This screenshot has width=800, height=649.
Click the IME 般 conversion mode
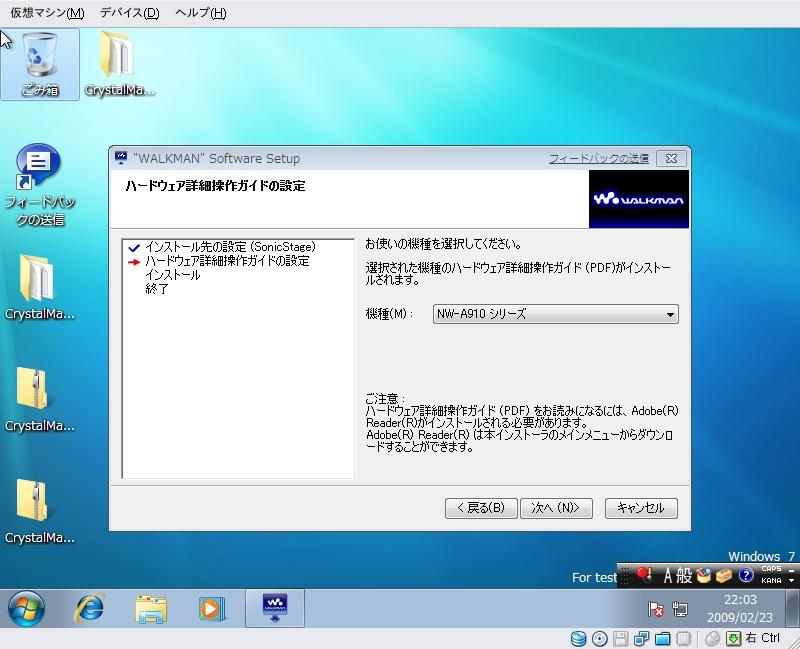pos(684,576)
